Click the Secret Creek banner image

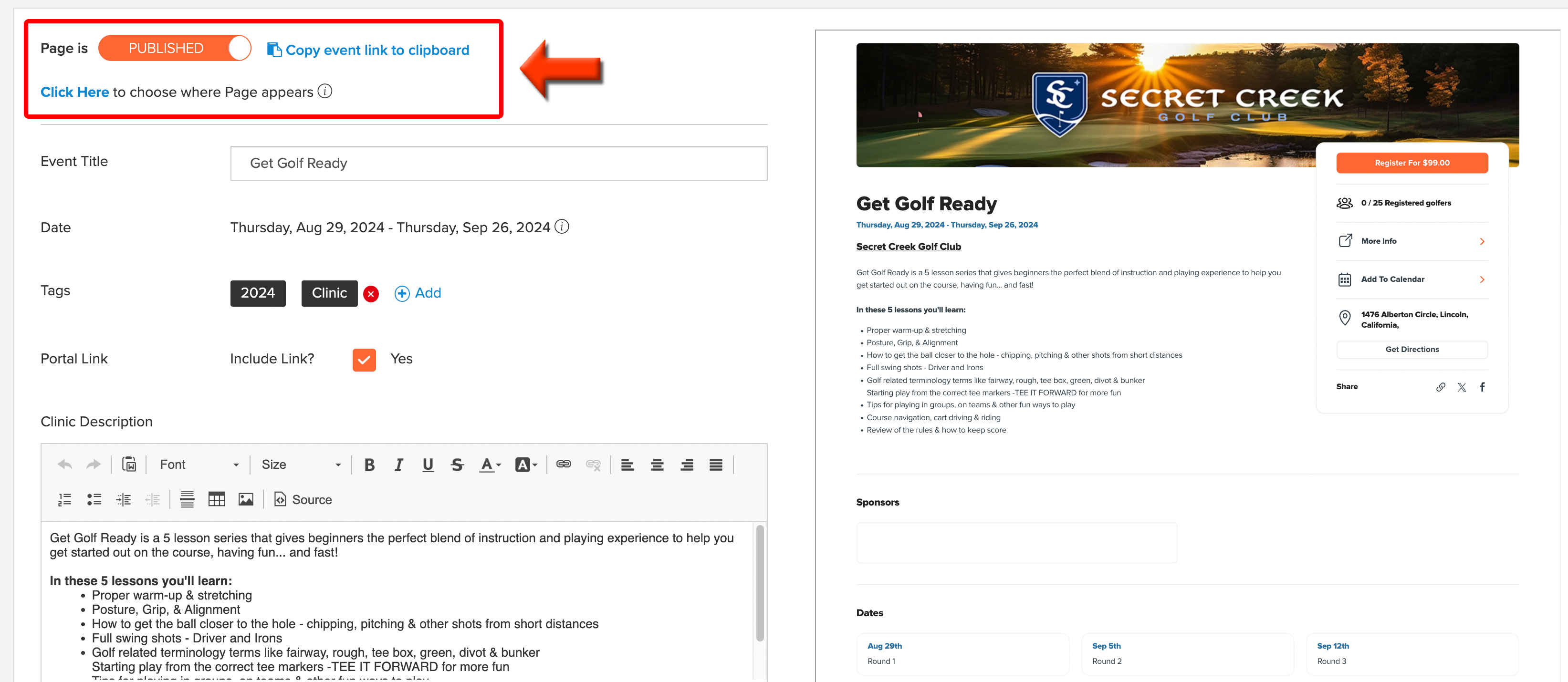coord(1187,104)
